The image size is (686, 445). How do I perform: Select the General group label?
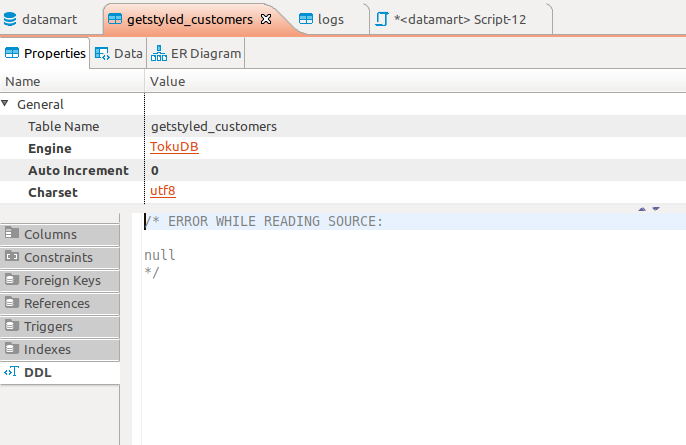40,105
